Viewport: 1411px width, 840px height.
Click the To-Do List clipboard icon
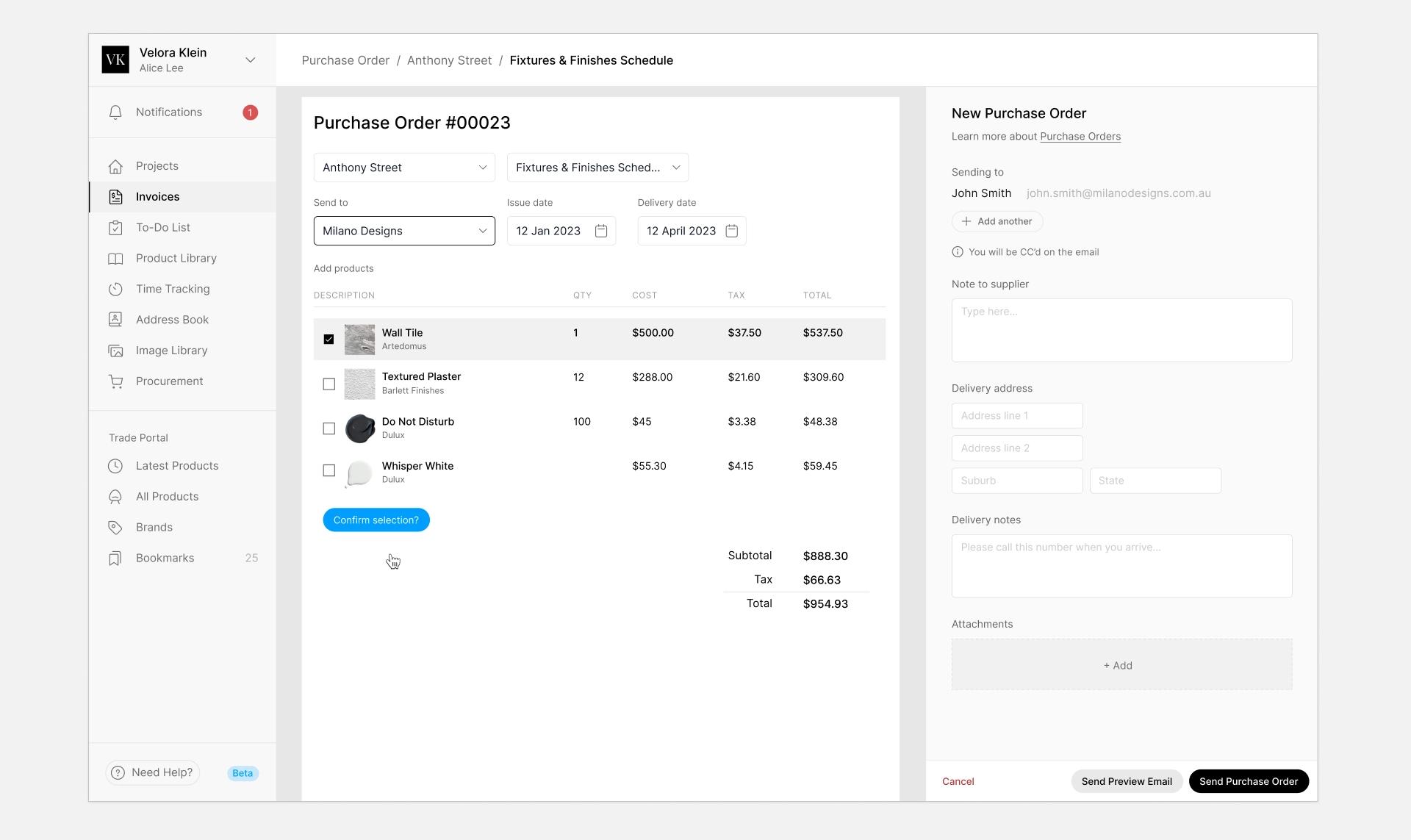click(115, 228)
